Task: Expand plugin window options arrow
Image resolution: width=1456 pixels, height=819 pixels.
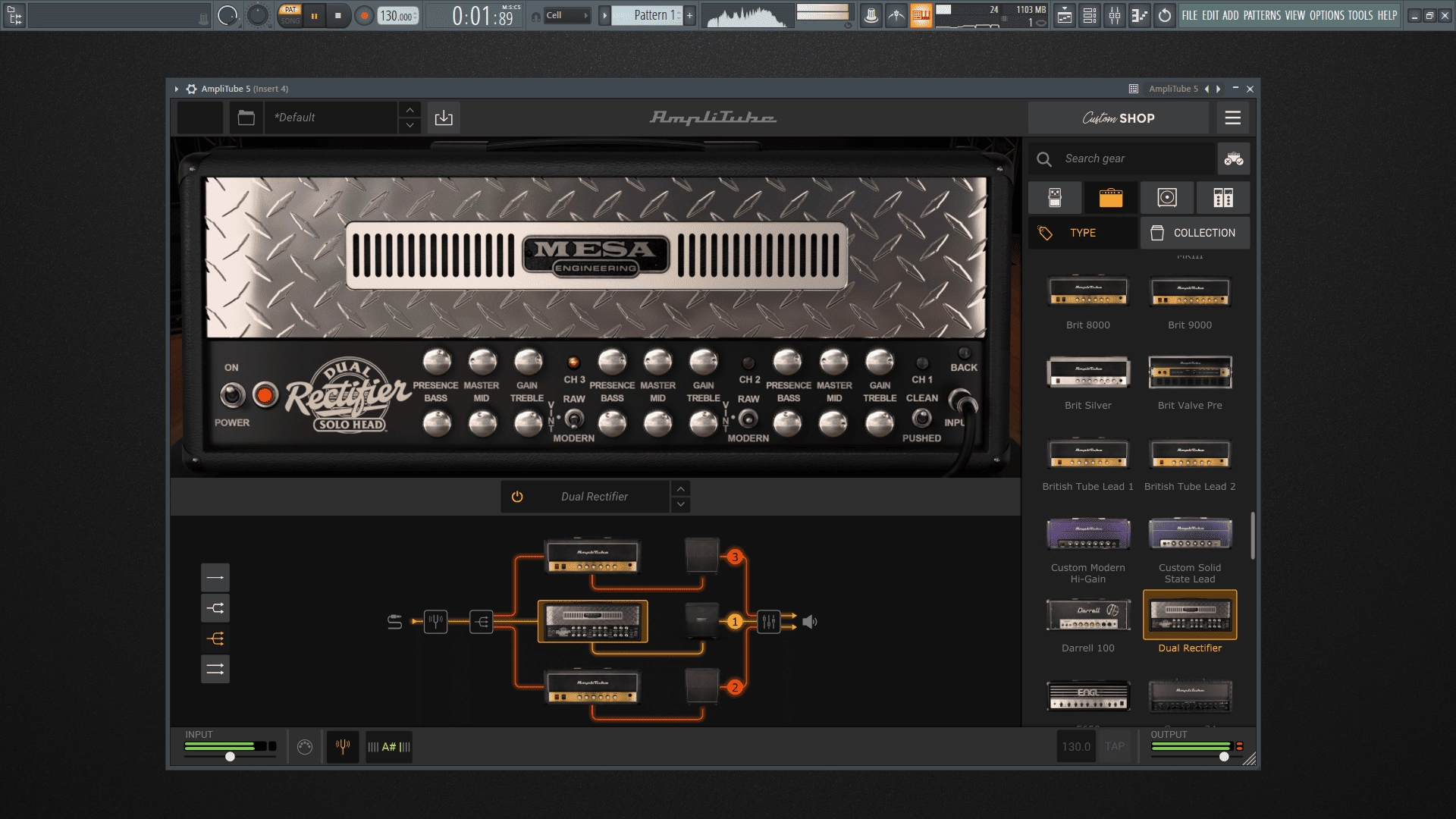Action: click(x=177, y=89)
